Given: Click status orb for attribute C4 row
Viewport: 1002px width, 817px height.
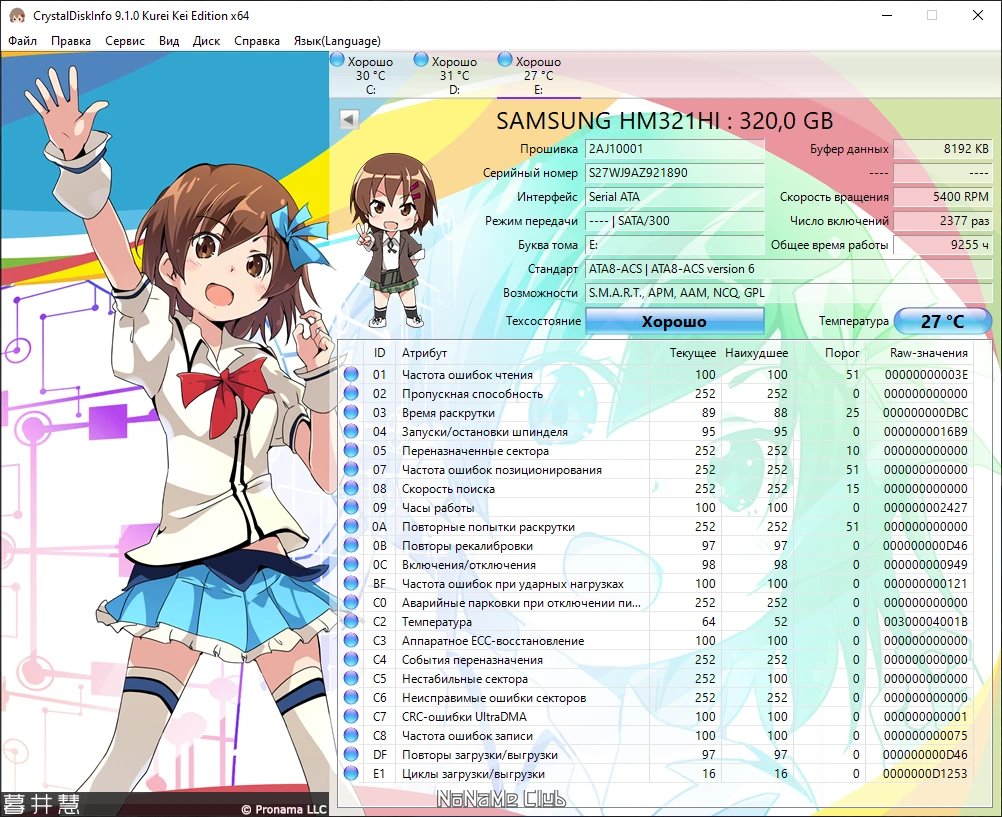Looking at the screenshot, I should (x=351, y=659).
